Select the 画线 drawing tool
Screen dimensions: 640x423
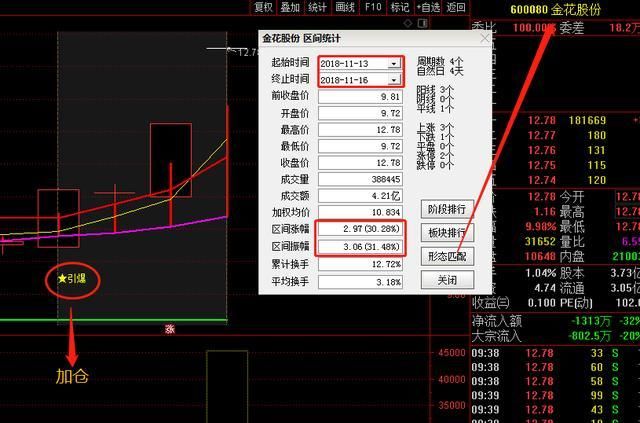point(345,7)
